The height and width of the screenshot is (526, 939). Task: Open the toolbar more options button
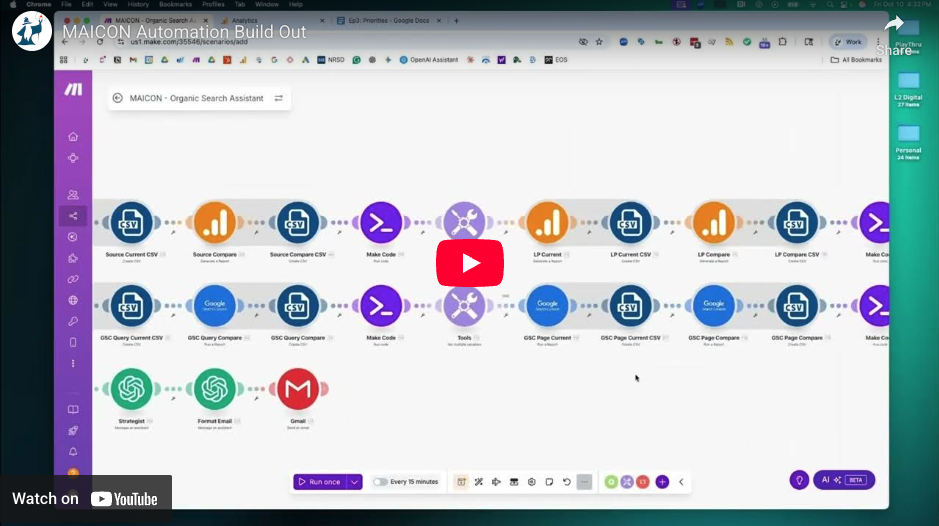(584, 482)
